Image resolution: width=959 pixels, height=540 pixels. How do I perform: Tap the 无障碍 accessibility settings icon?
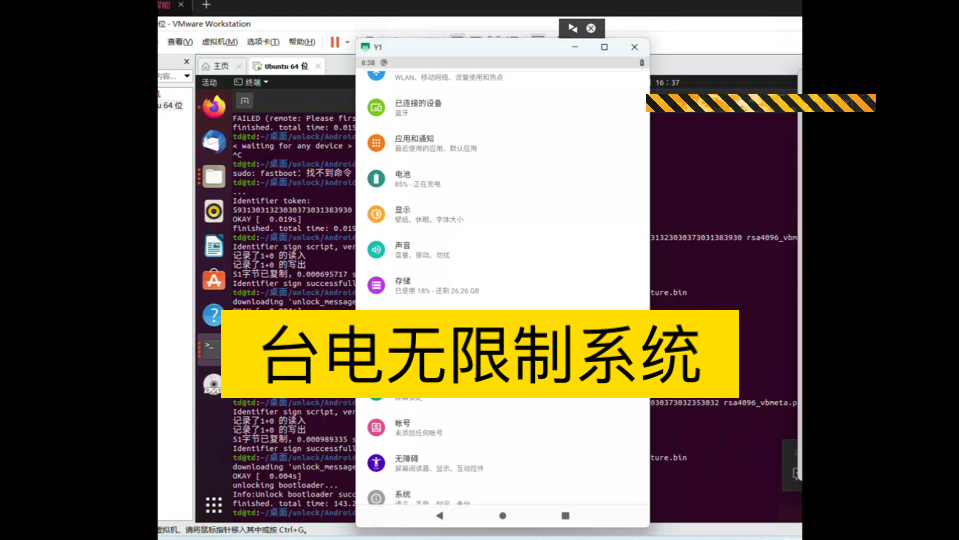376,463
